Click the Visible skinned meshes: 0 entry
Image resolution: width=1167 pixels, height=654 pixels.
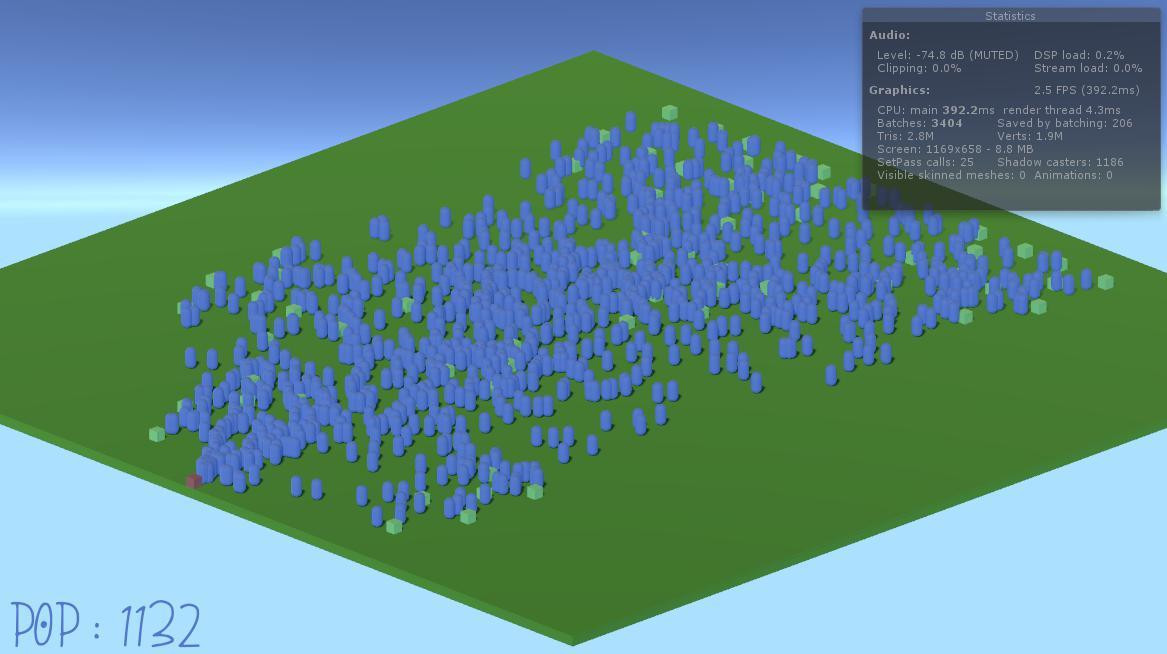[951, 176]
